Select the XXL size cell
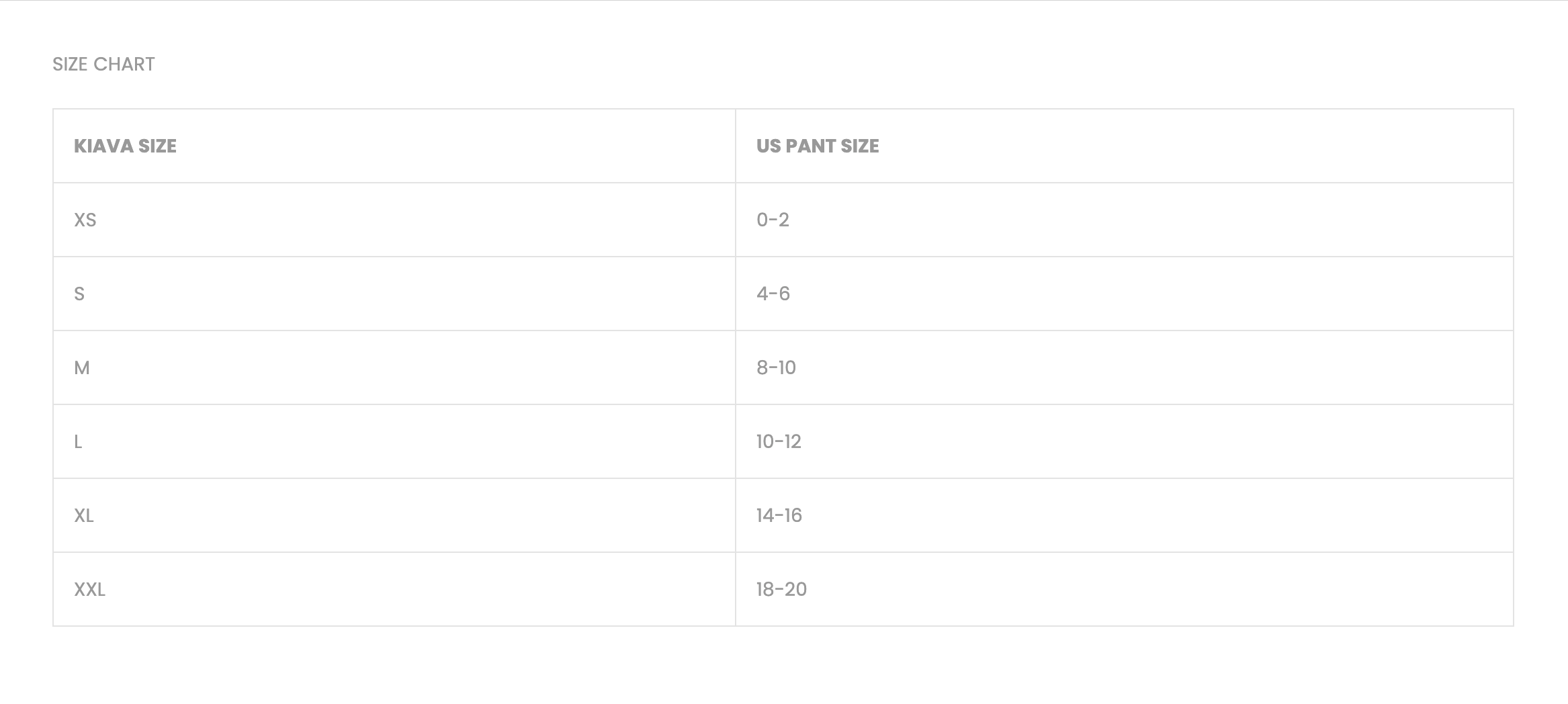The image size is (1568, 704). point(89,590)
